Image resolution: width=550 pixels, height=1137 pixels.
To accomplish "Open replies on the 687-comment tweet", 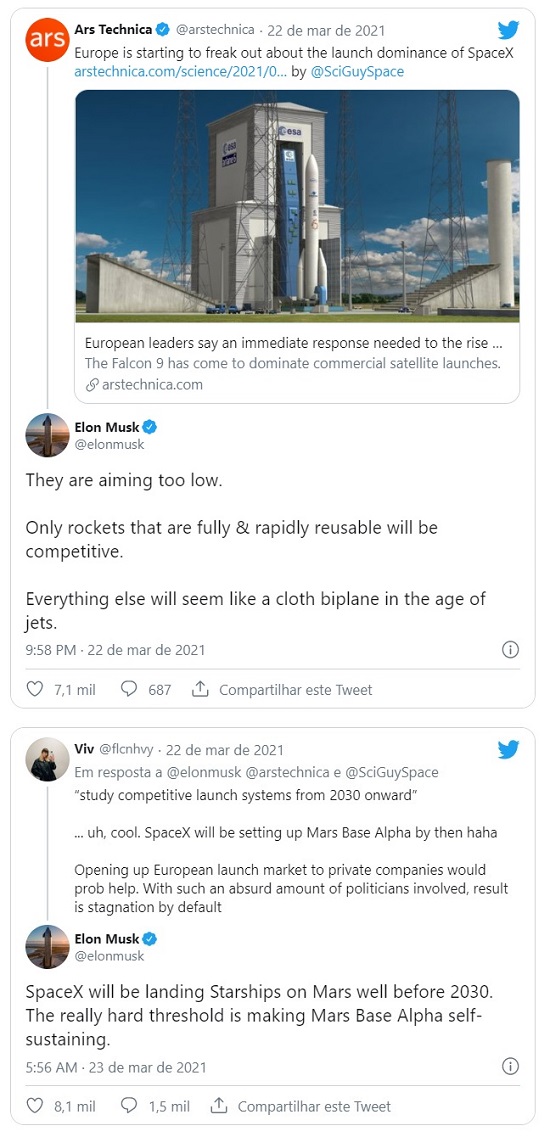I will [x=129, y=689].
